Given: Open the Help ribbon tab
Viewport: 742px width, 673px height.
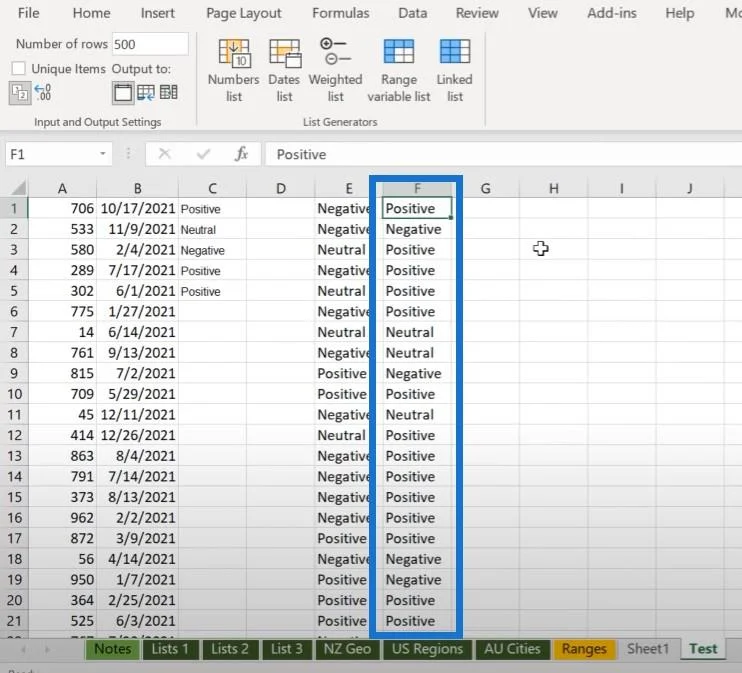Looking at the screenshot, I should click(x=680, y=13).
